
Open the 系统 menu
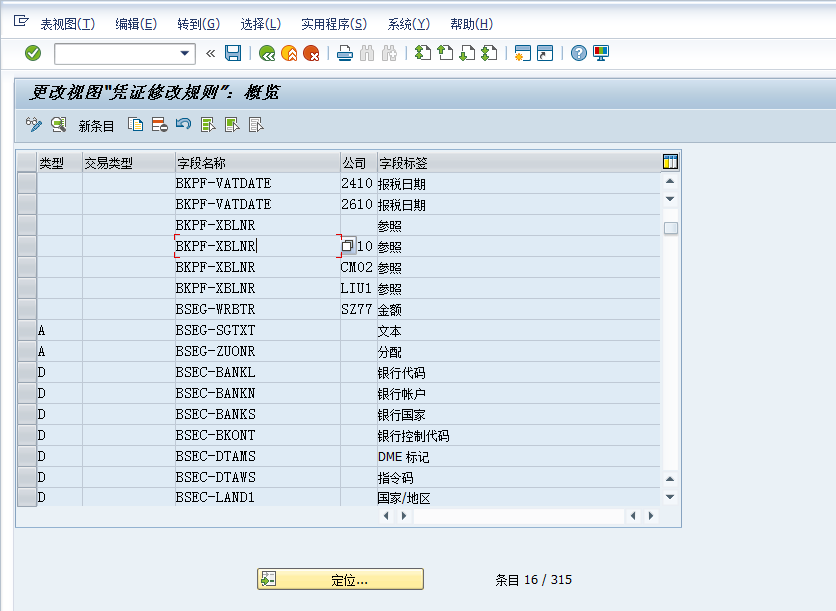[x=407, y=23]
